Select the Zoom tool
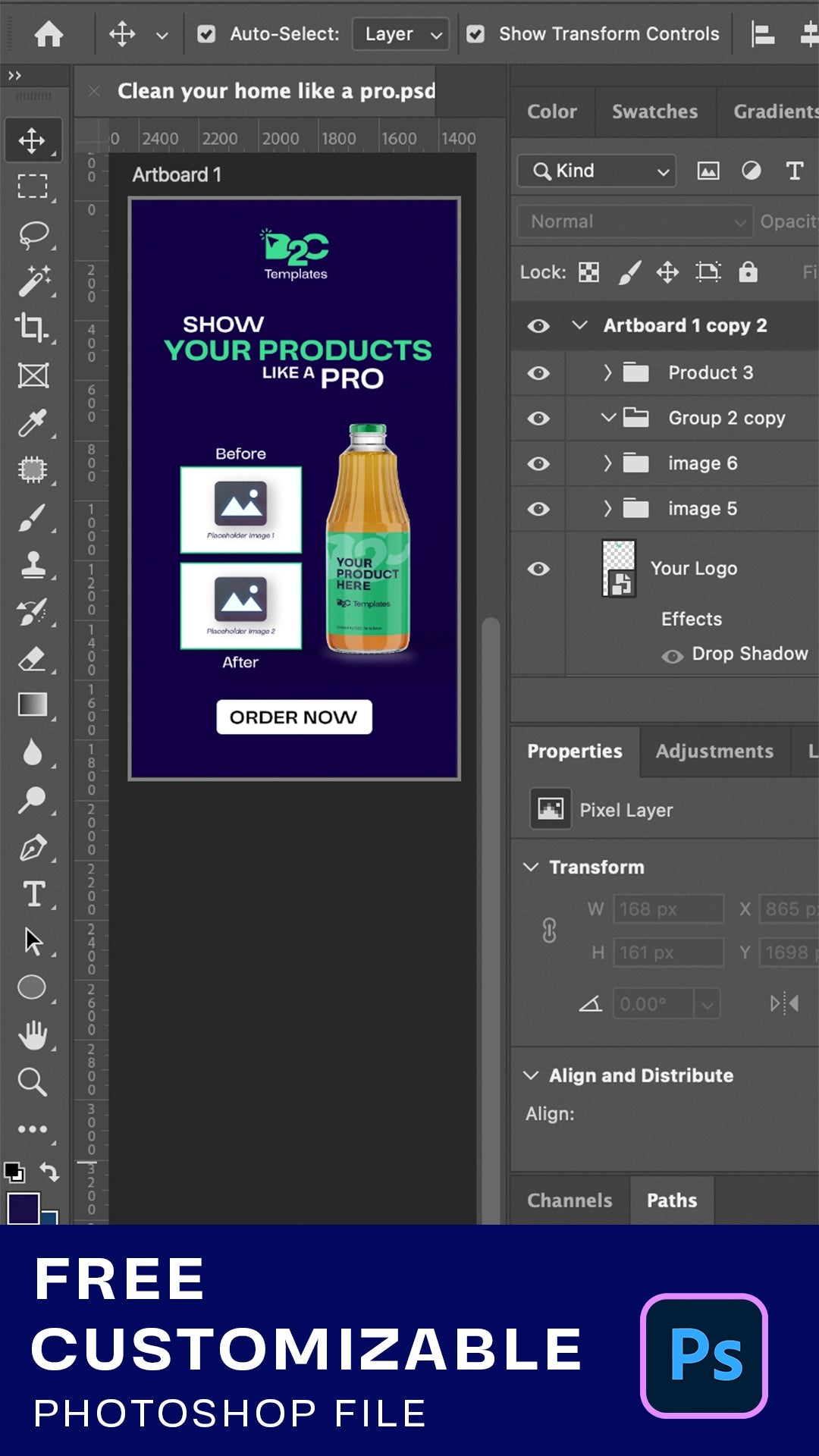This screenshot has height=1456, width=819. click(x=33, y=1081)
